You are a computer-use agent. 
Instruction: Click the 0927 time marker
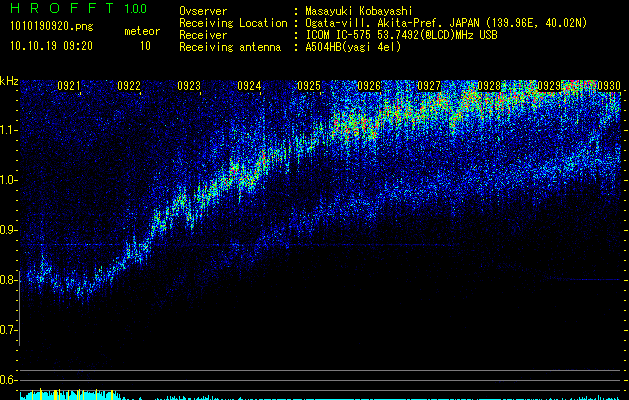(x=429, y=86)
